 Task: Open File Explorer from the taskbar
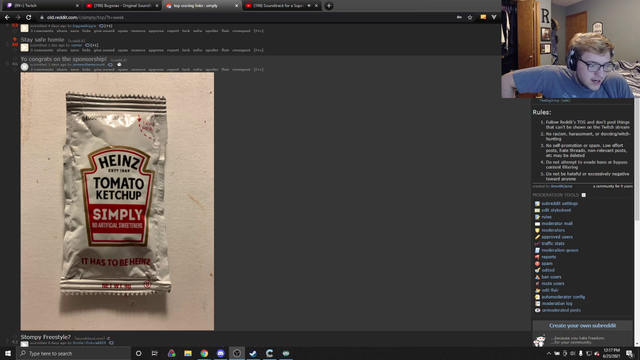188,353
